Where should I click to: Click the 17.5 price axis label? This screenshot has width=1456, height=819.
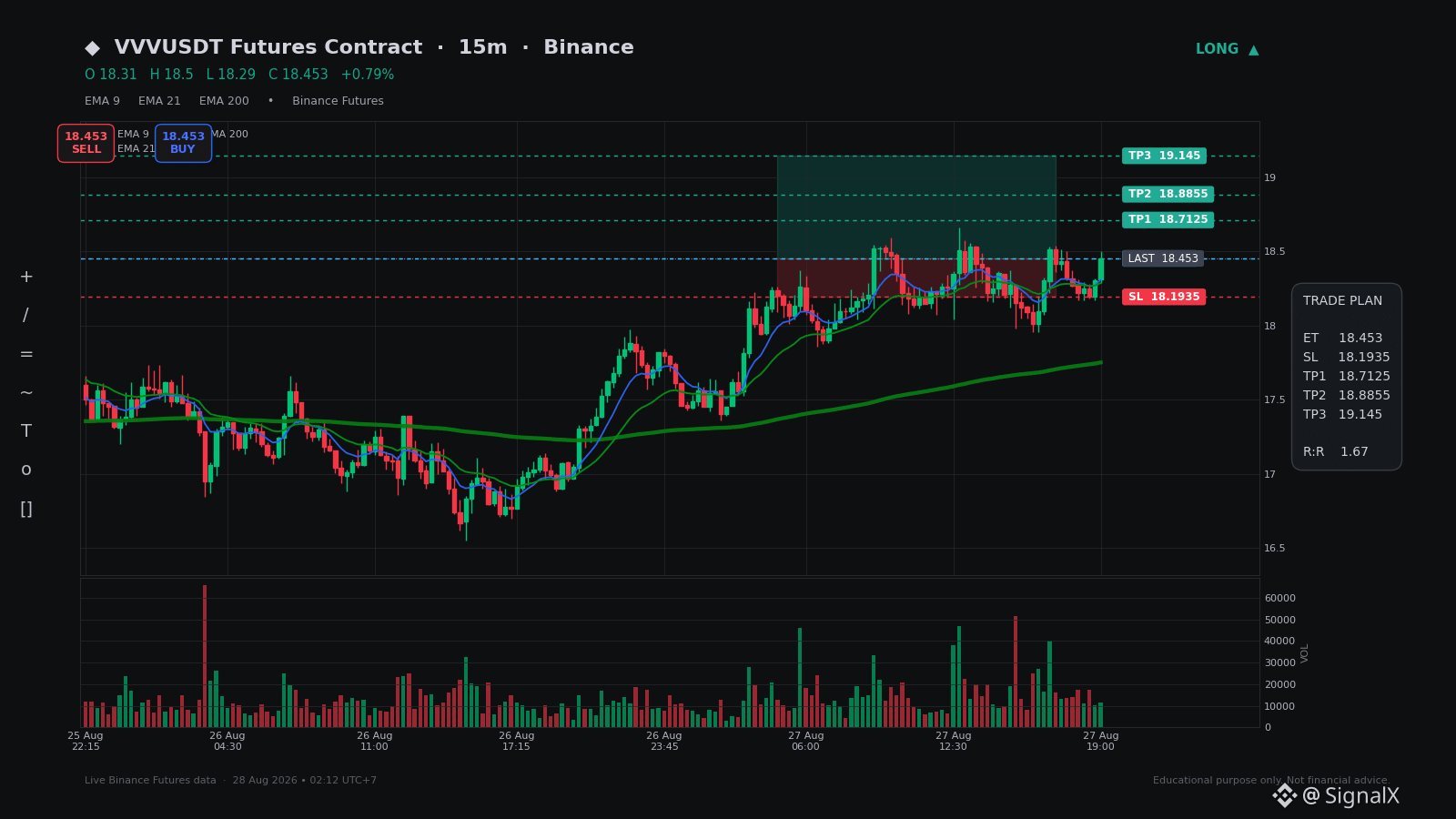[x=1275, y=400]
